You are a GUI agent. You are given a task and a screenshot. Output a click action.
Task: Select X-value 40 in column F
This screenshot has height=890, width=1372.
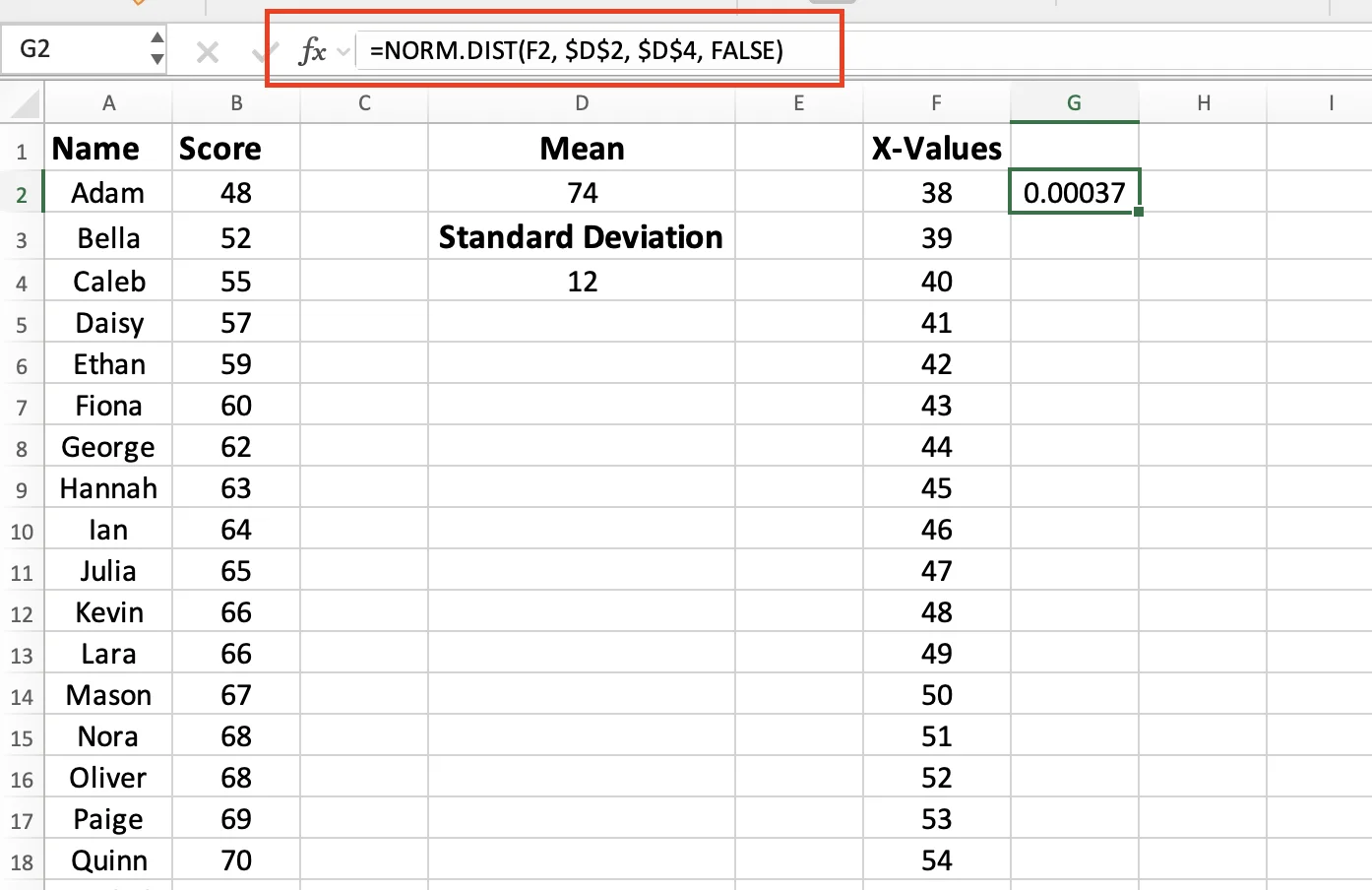pyautogui.click(x=937, y=281)
